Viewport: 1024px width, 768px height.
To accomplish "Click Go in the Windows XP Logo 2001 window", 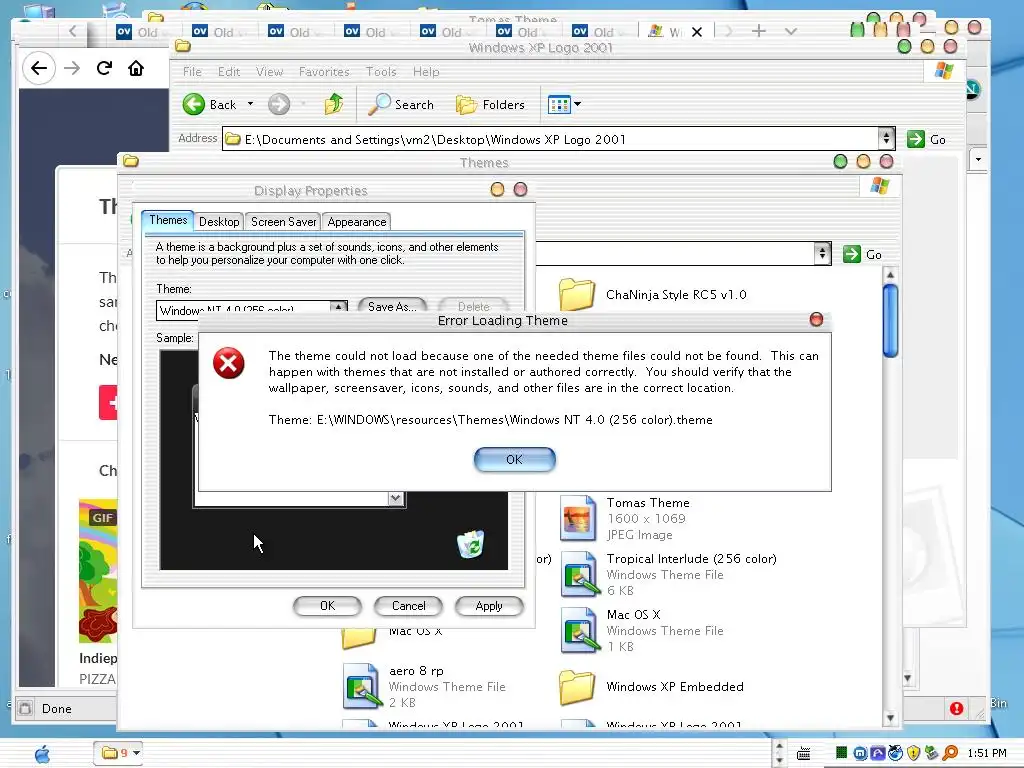I will [x=926, y=139].
